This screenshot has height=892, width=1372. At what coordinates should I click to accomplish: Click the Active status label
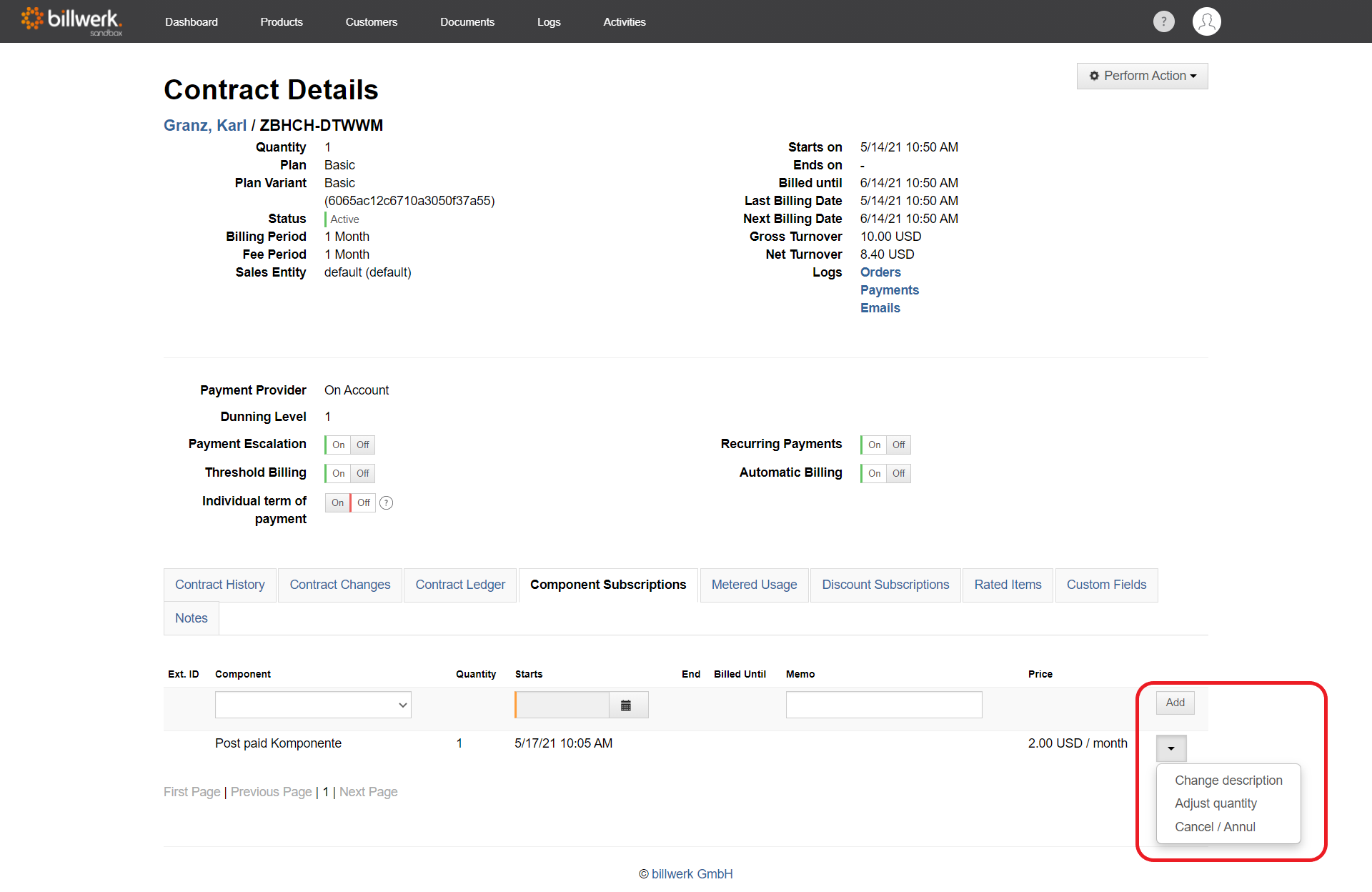pos(344,219)
